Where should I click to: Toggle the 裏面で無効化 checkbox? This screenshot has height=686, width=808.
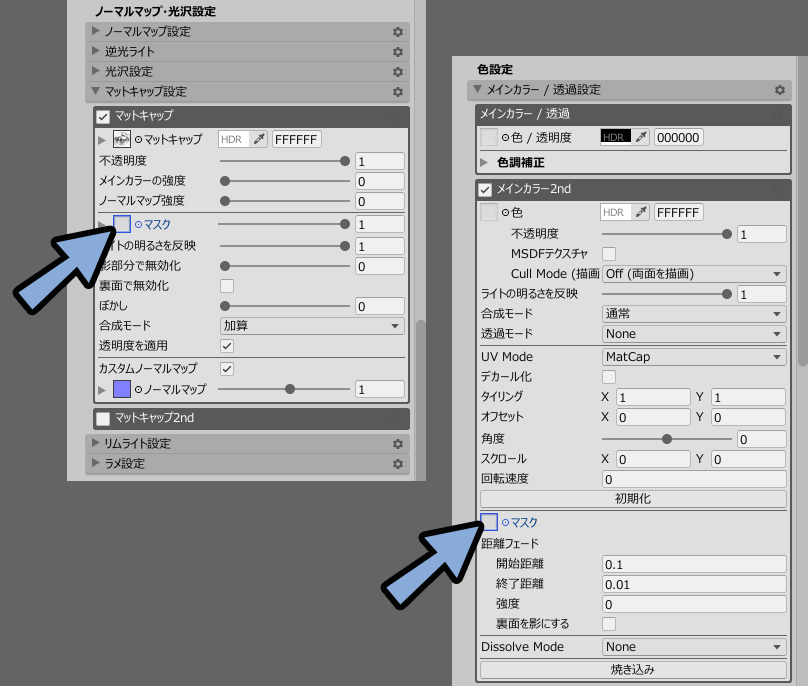pos(227,286)
